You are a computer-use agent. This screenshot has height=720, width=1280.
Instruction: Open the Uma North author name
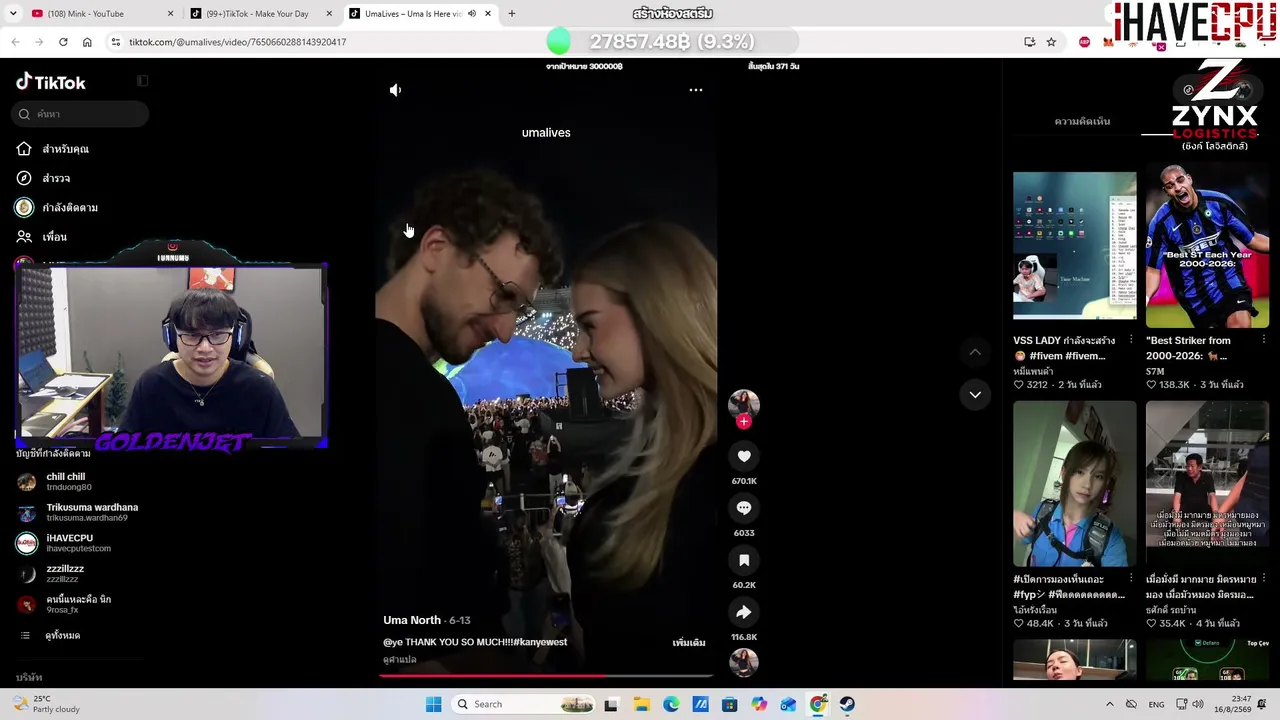(412, 620)
